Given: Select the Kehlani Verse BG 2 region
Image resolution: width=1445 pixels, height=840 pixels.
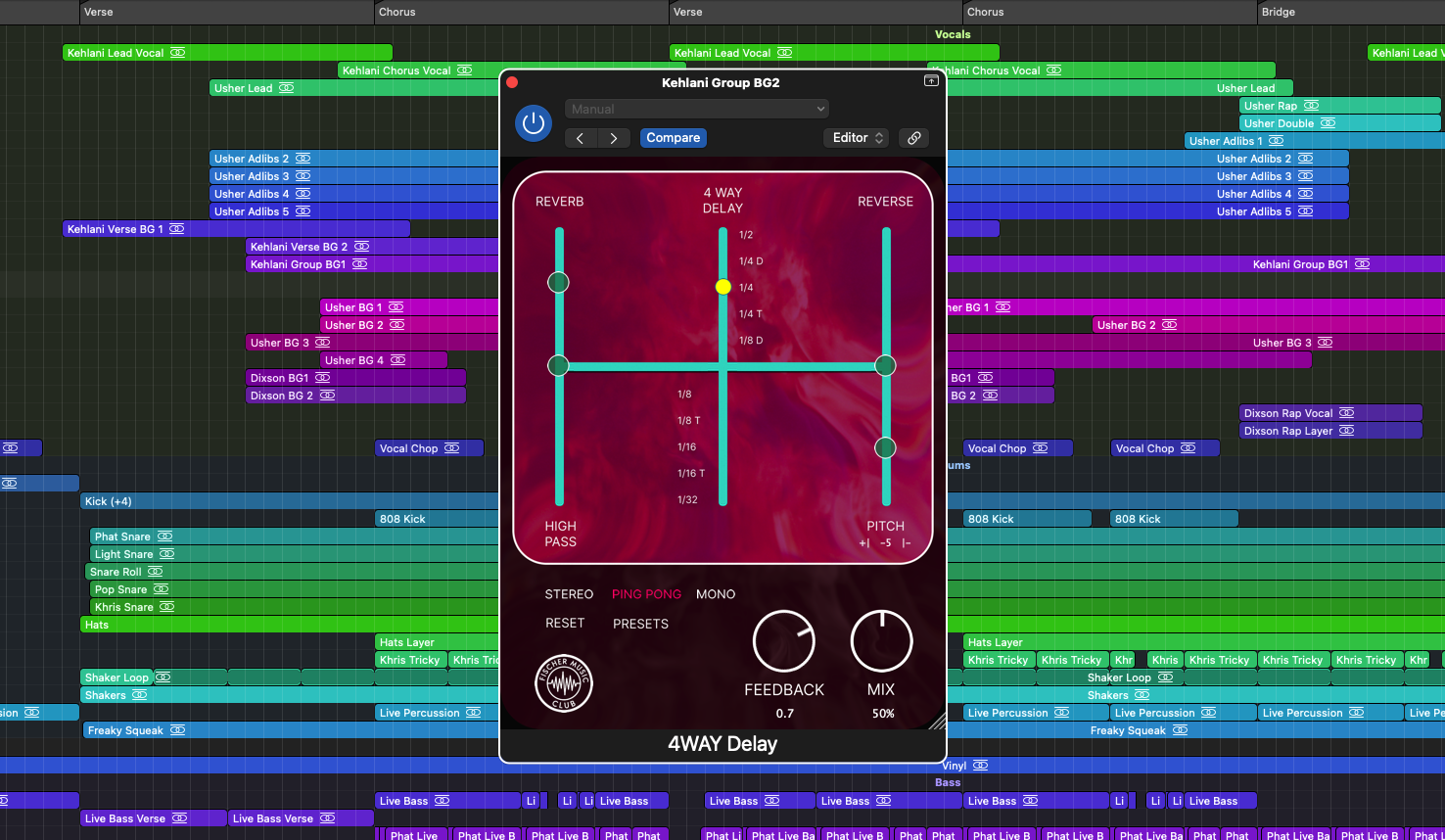Looking at the screenshot, I should click(373, 247).
